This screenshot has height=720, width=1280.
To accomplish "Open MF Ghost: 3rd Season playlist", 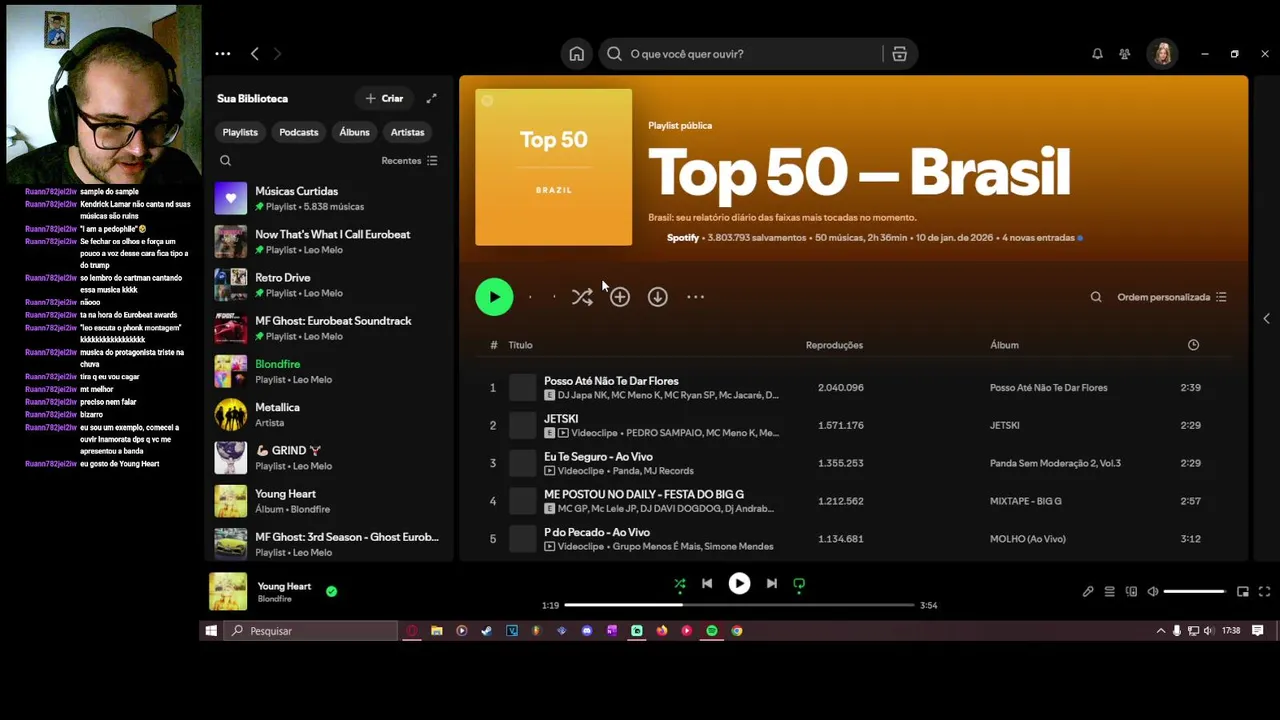I will point(327,544).
